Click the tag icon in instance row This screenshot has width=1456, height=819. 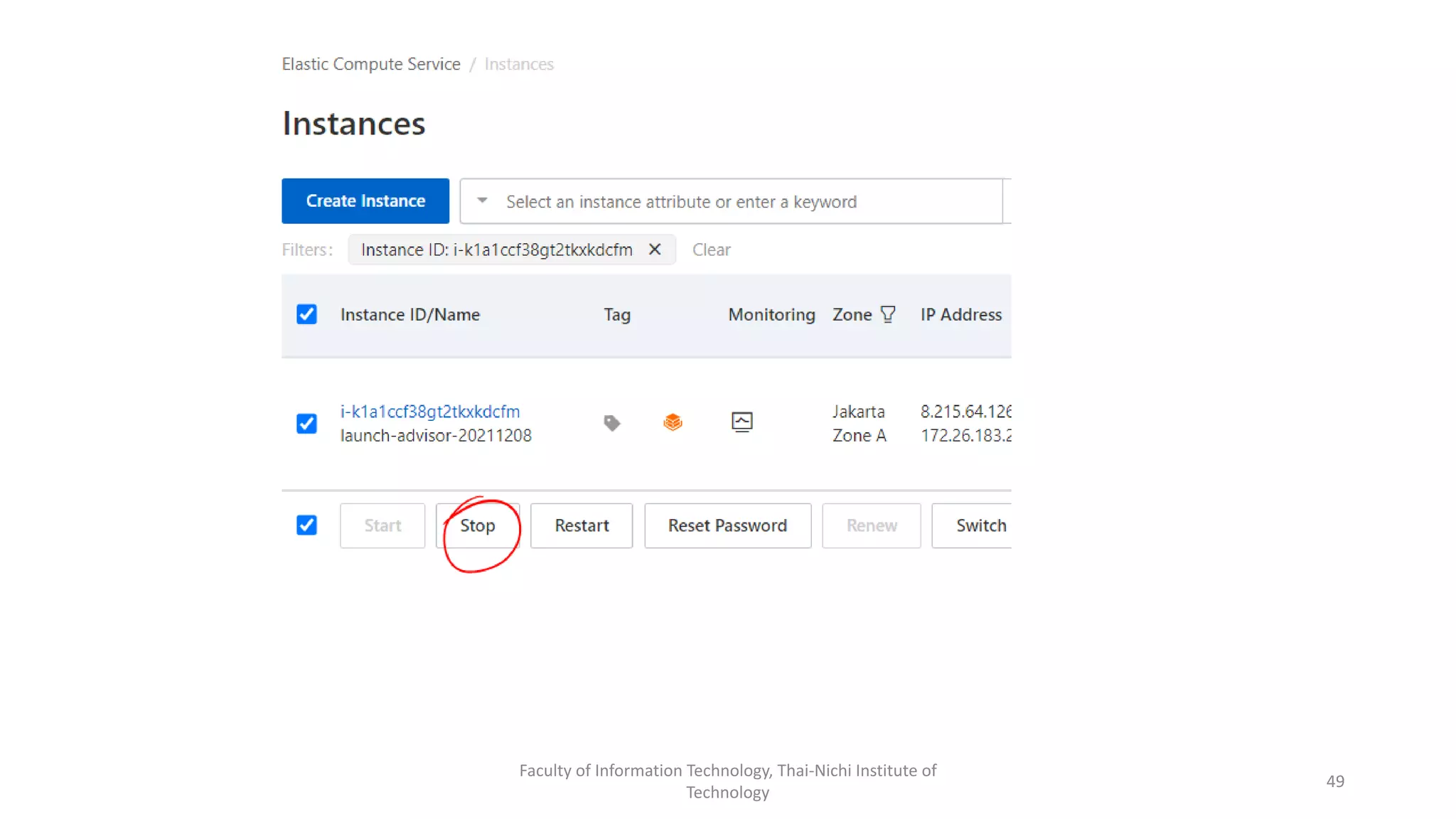(611, 423)
